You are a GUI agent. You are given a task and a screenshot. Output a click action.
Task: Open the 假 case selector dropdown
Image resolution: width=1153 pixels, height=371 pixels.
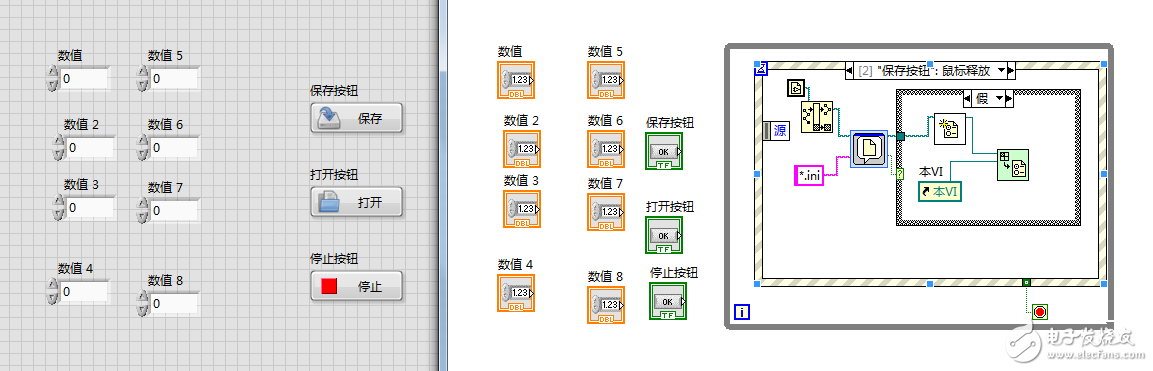[x=999, y=98]
